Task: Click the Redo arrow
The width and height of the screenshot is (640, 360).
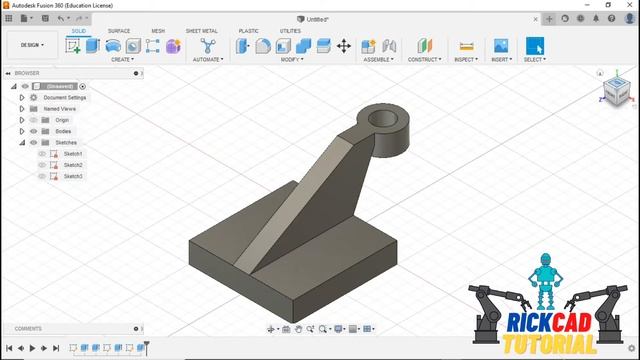Action: point(79,18)
